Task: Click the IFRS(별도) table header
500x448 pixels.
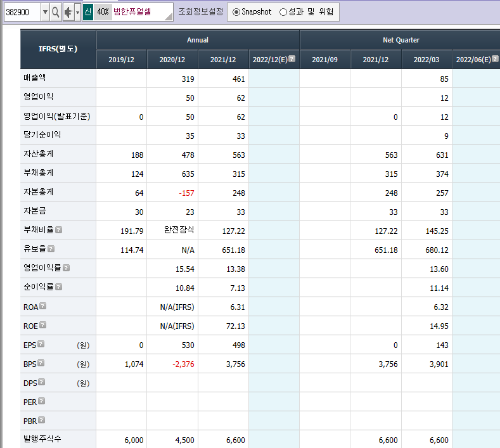Action: (x=58, y=49)
